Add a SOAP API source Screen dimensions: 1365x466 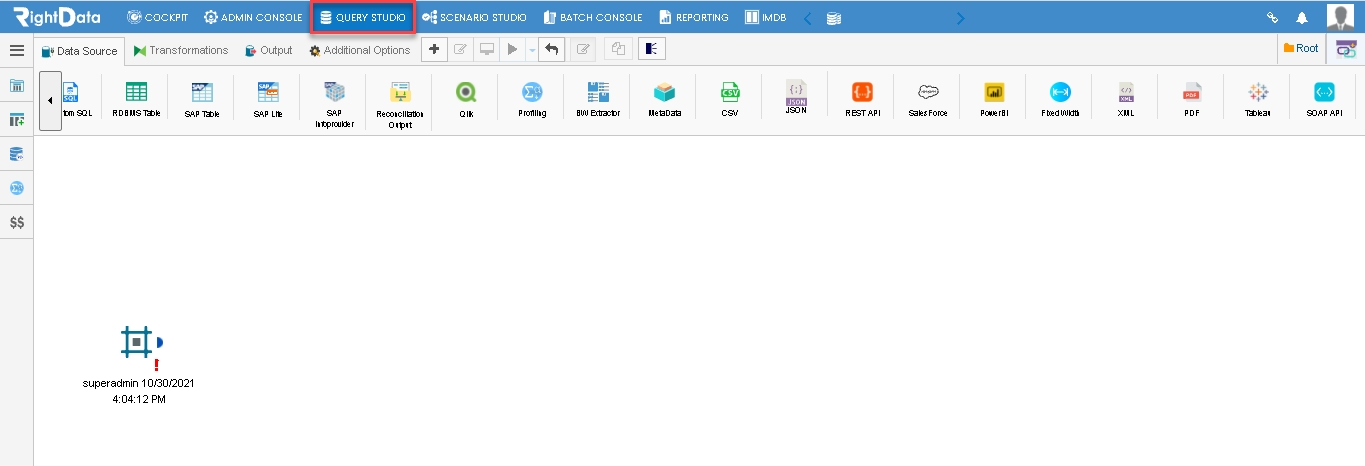coord(1324,99)
